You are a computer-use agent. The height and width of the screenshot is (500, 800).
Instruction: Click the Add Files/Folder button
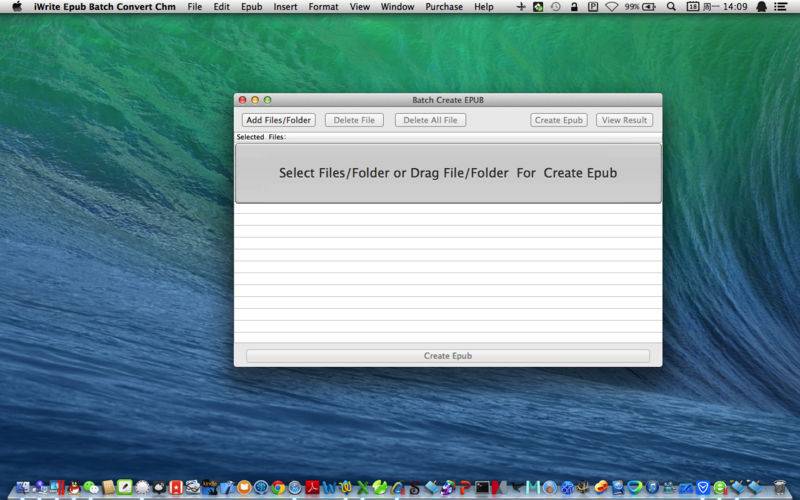279,120
